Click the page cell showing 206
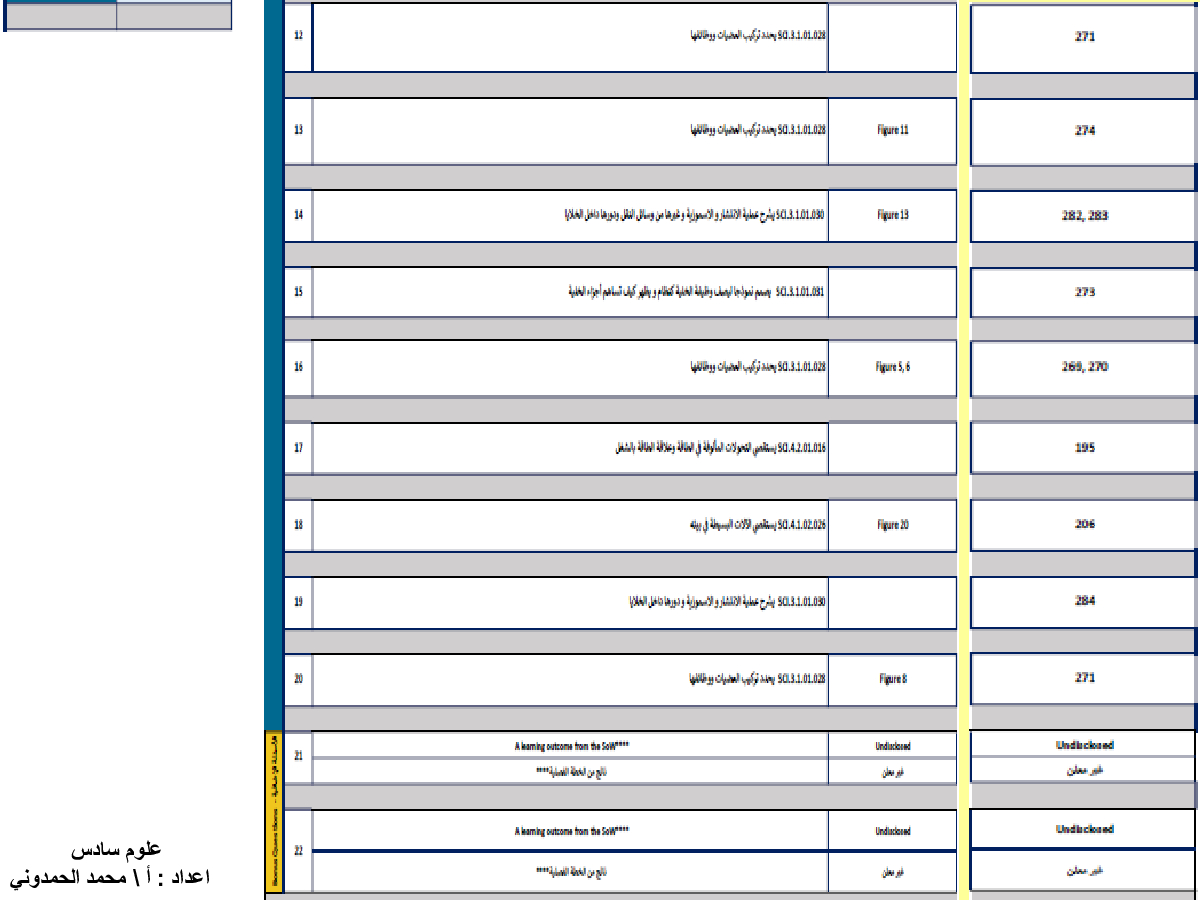Image resolution: width=1200 pixels, height=900 pixels. coord(1085,524)
